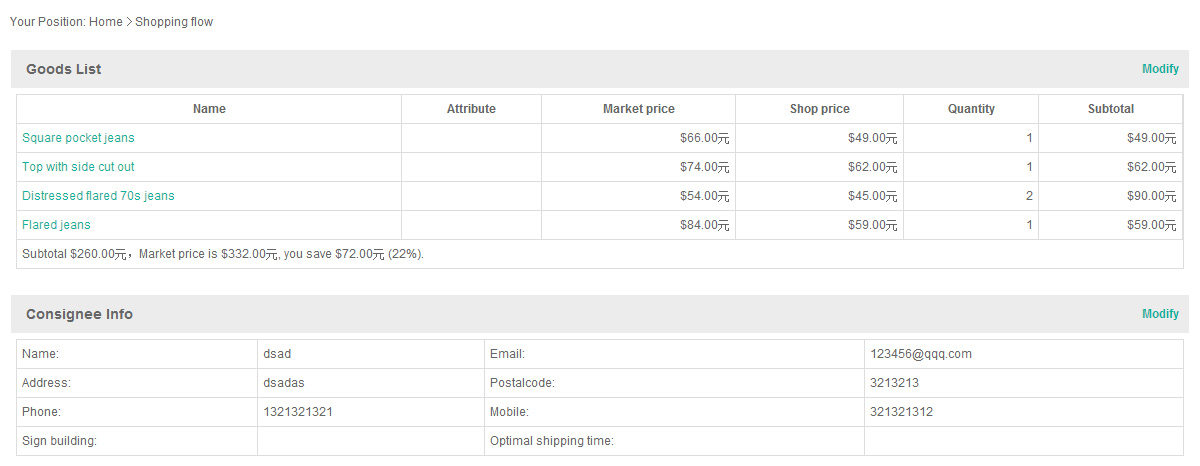Click Modify in Goods List header
The width and height of the screenshot is (1200, 466).
point(1160,69)
